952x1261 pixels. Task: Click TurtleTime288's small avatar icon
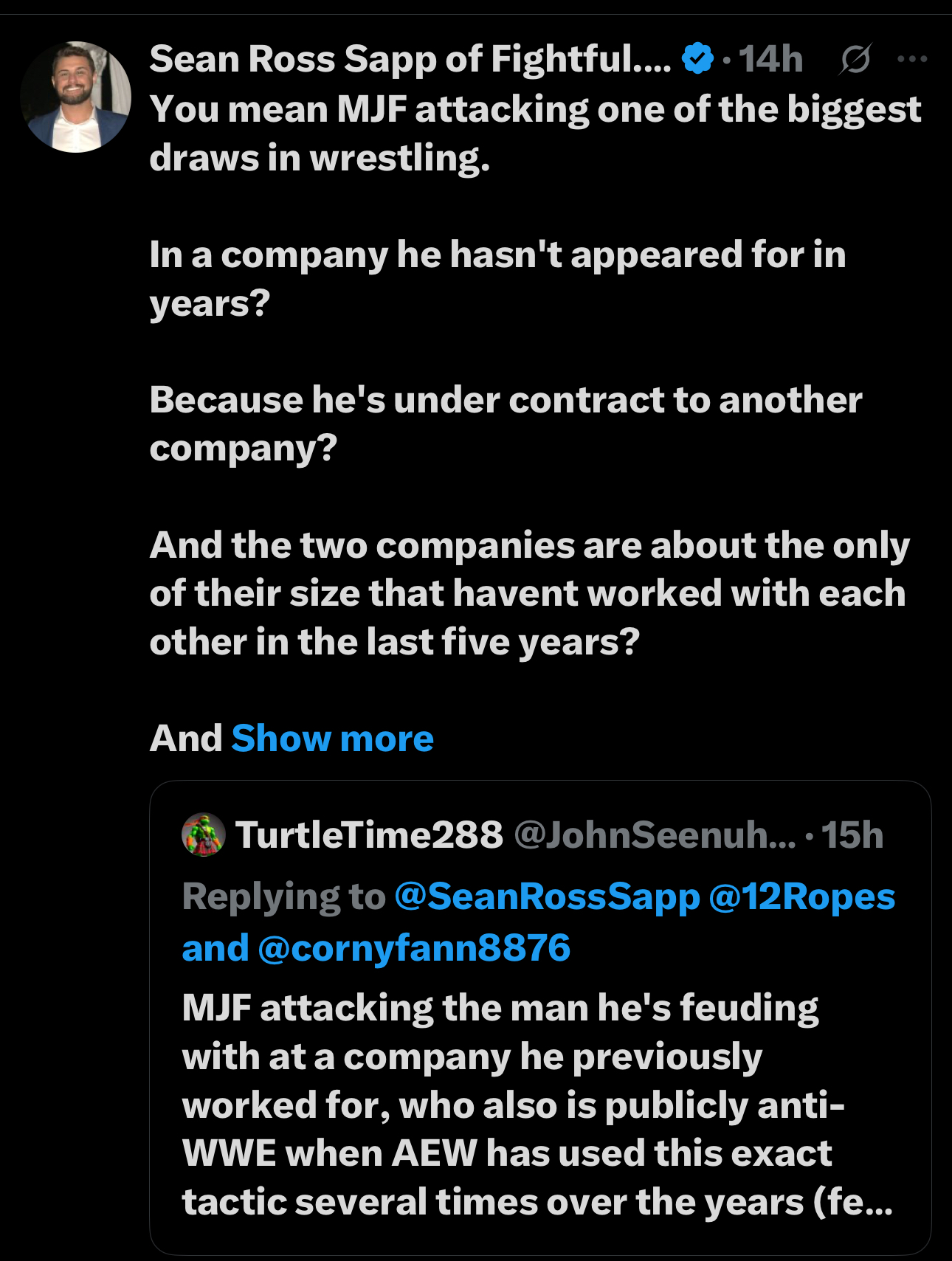(x=203, y=835)
